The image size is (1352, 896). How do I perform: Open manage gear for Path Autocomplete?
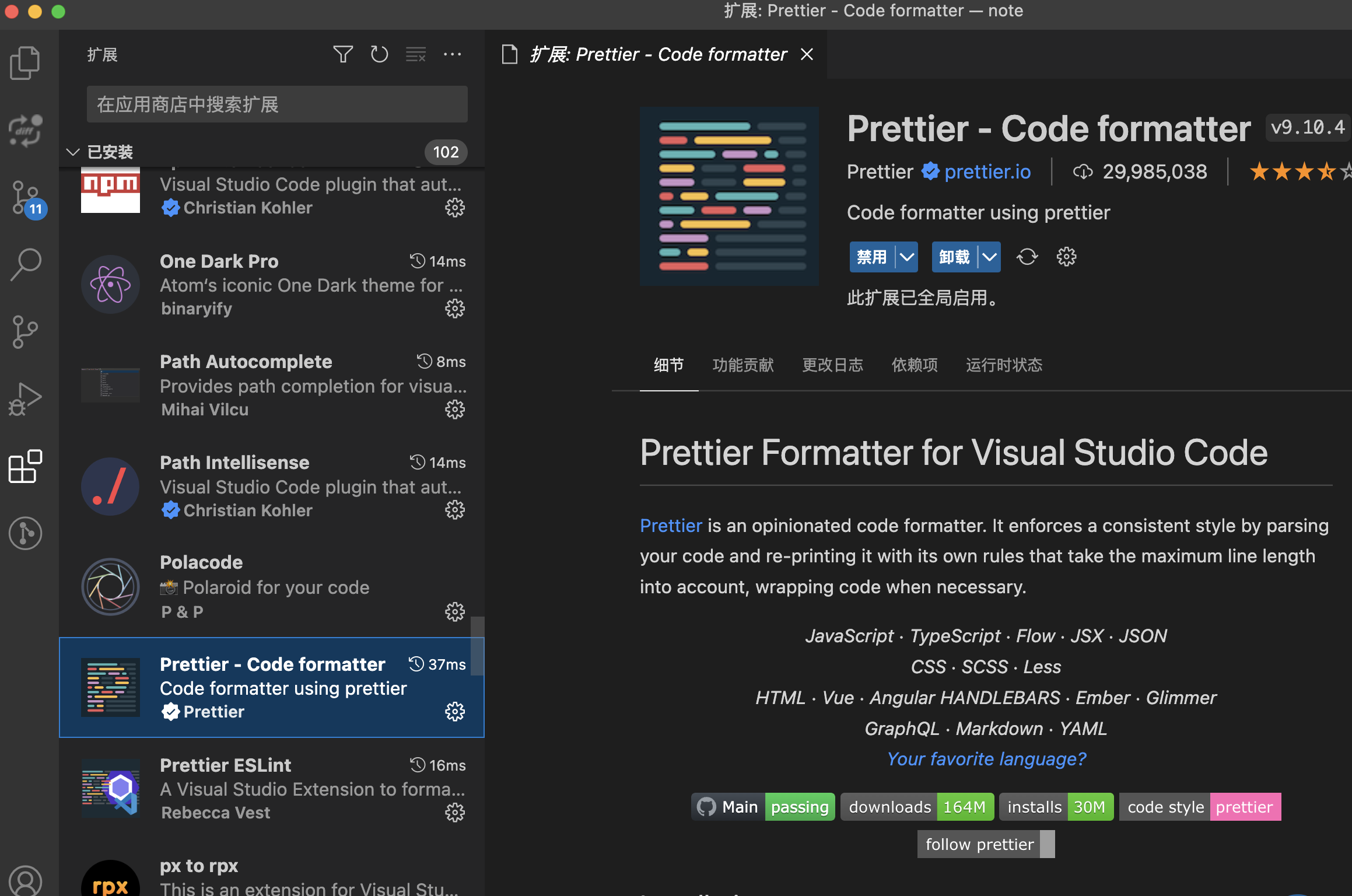(455, 409)
